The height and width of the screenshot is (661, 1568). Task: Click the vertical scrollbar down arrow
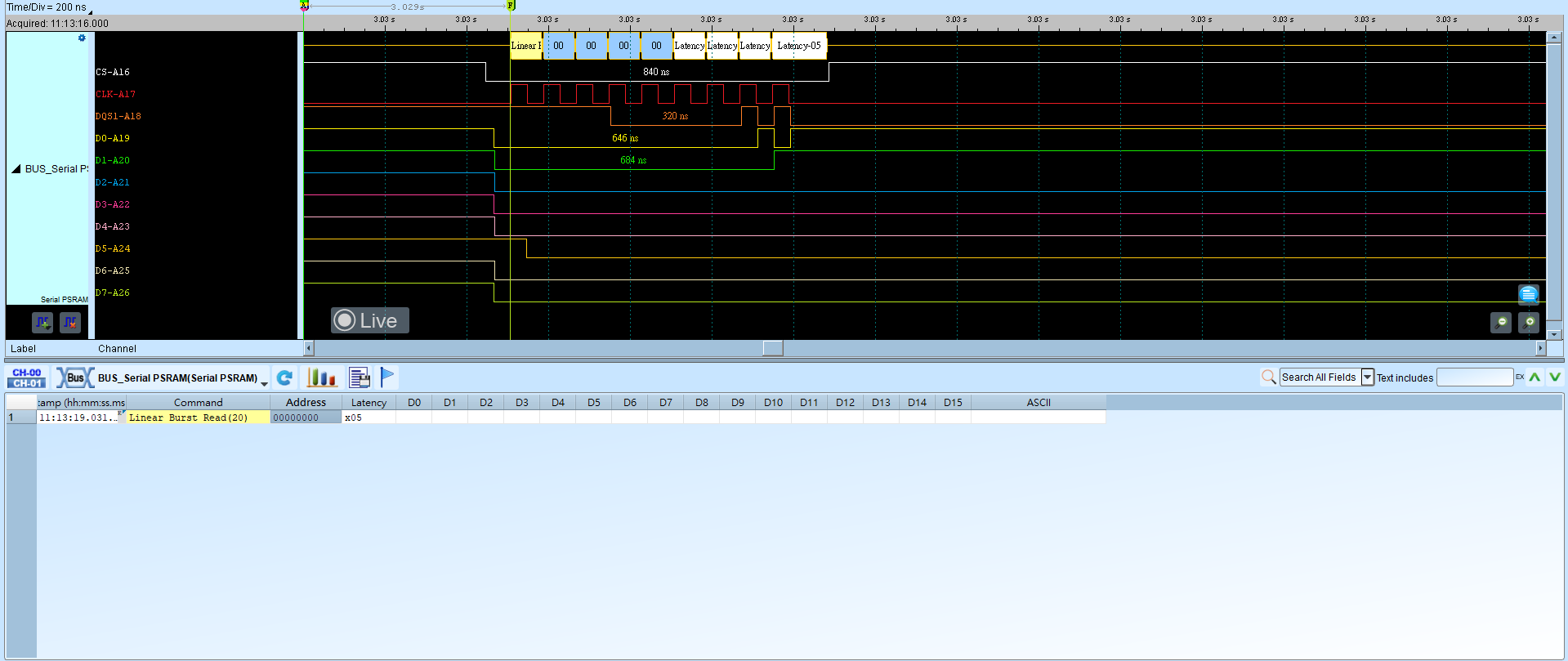coord(1554,333)
